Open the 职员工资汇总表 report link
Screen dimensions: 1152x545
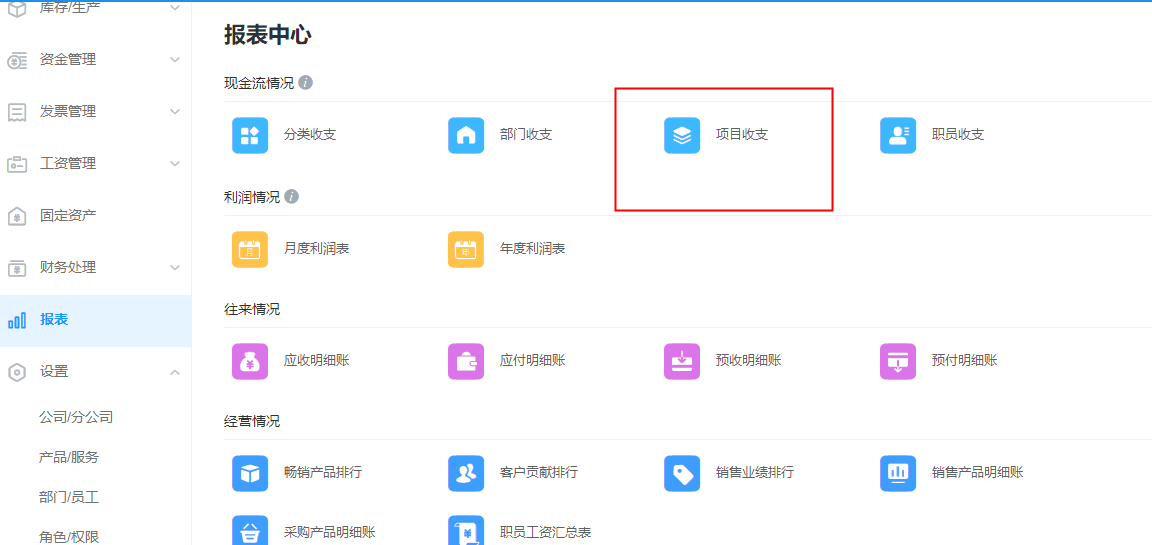[546, 533]
